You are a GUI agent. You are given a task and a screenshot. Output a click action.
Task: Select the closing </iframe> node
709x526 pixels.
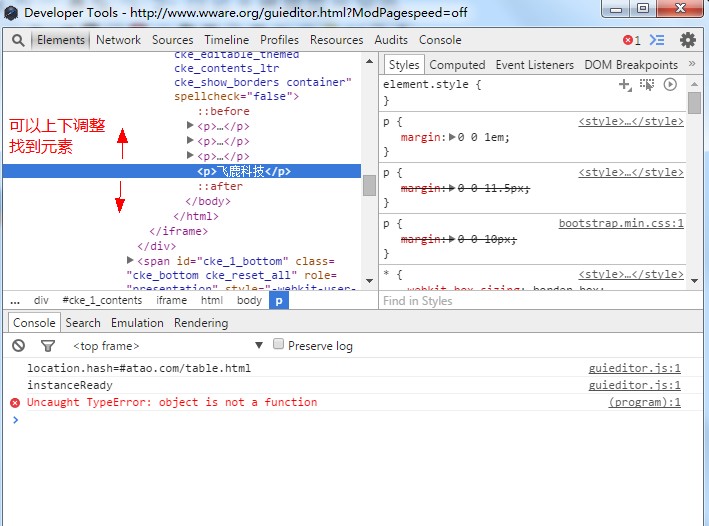[x=179, y=231]
